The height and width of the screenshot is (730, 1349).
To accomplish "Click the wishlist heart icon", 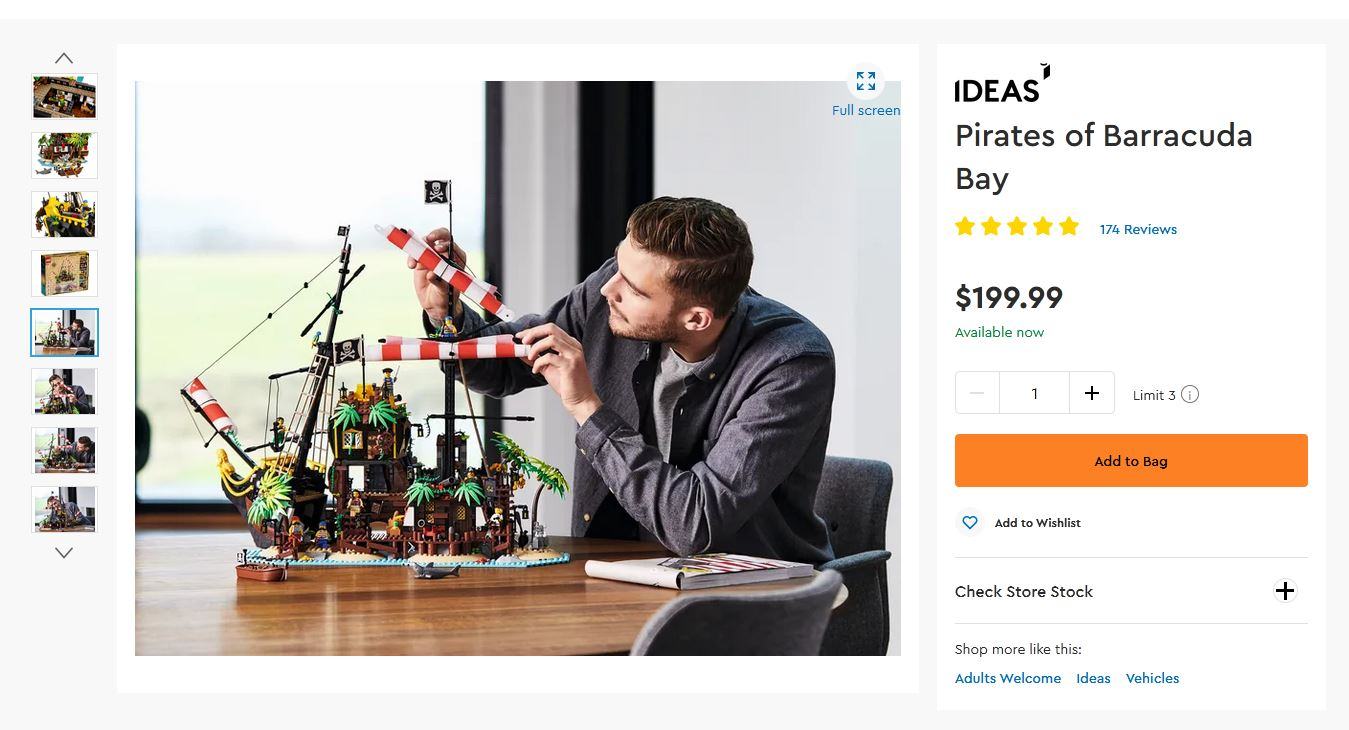I will pyautogui.click(x=969, y=522).
